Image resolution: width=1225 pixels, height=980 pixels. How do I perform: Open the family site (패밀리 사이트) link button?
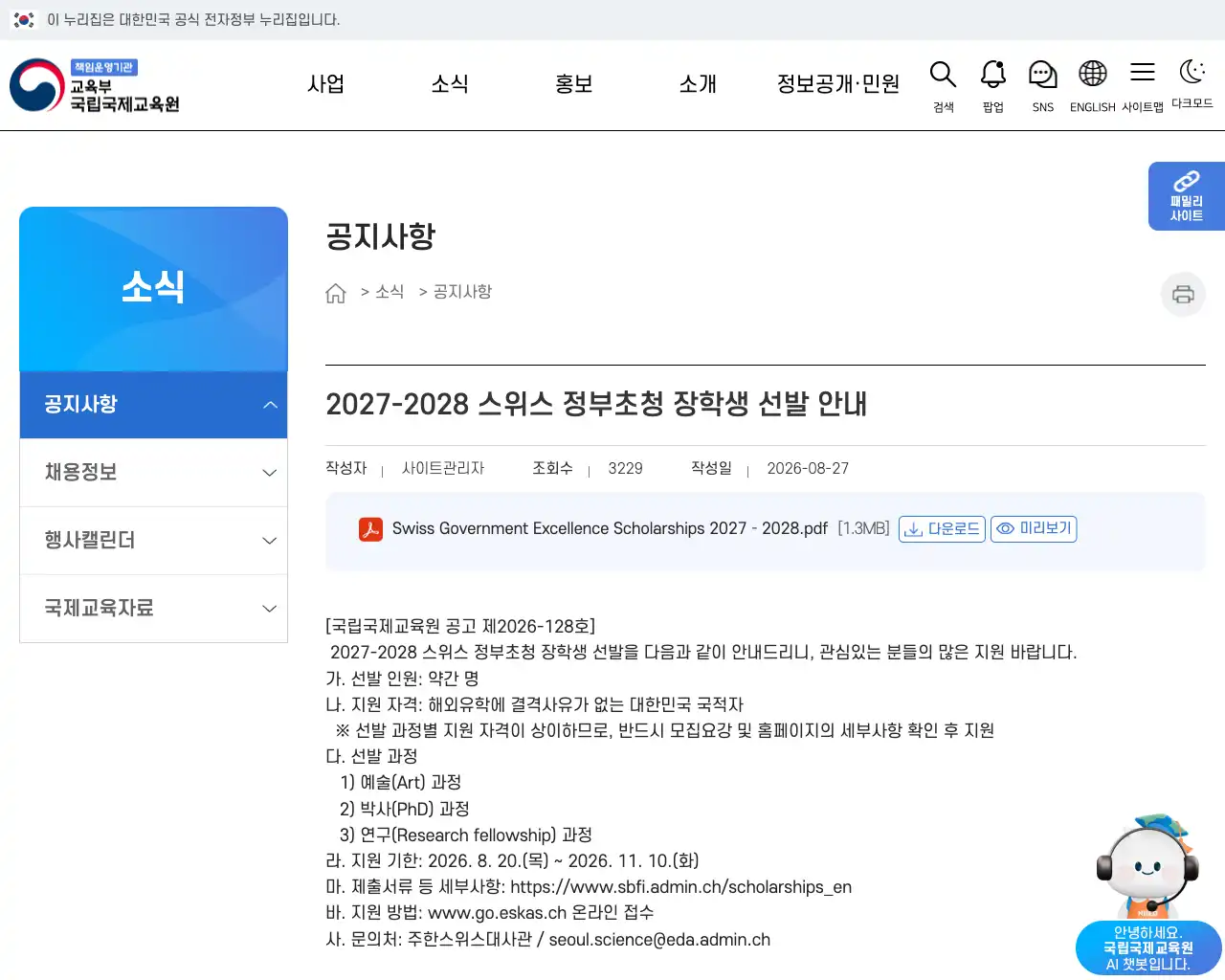click(x=1187, y=196)
